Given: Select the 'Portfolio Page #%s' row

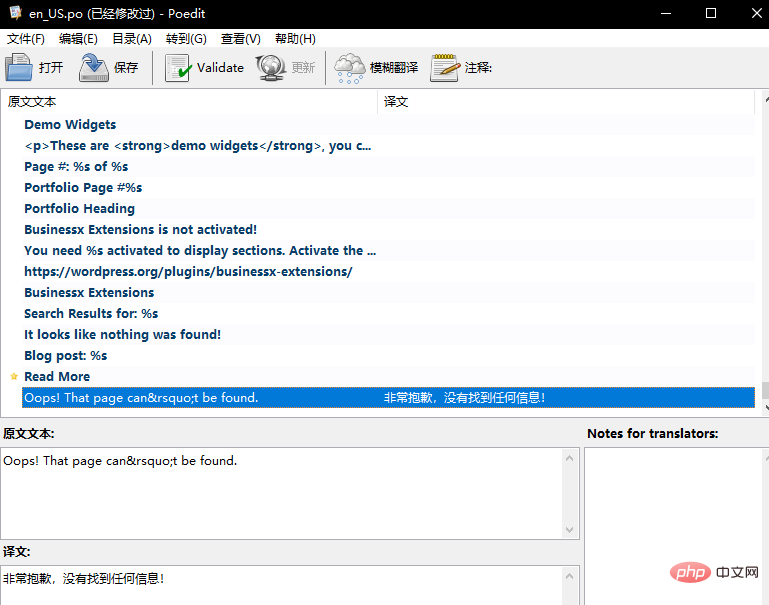Looking at the screenshot, I should tap(388, 188).
